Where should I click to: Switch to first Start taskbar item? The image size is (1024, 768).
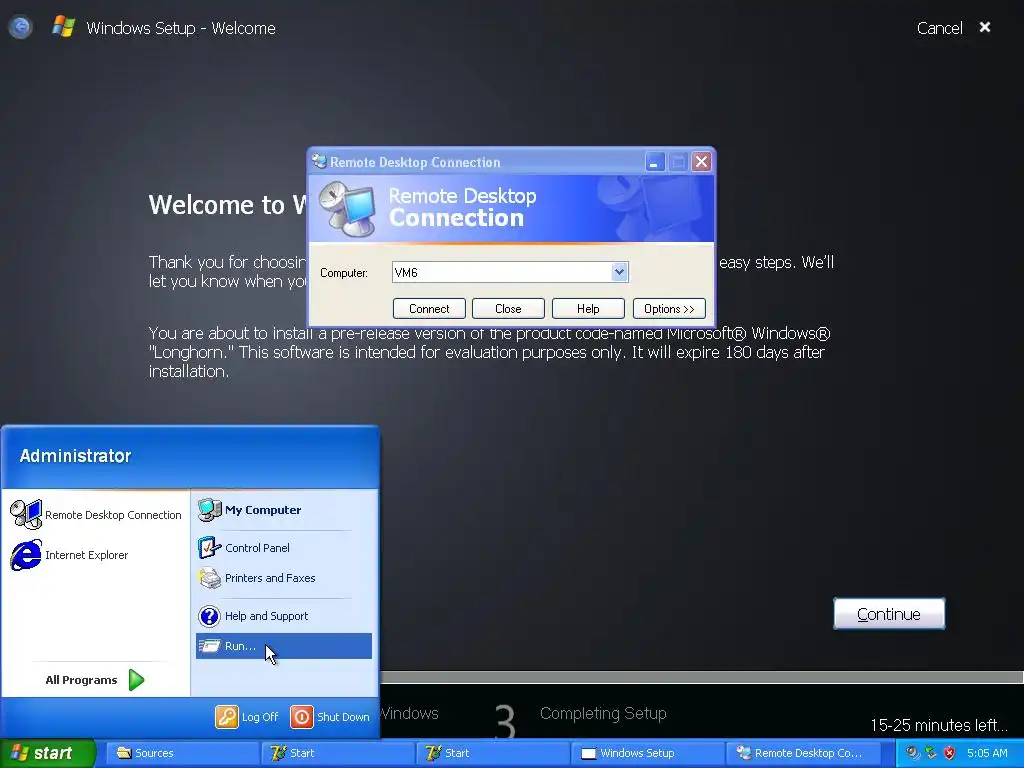(x=337, y=753)
